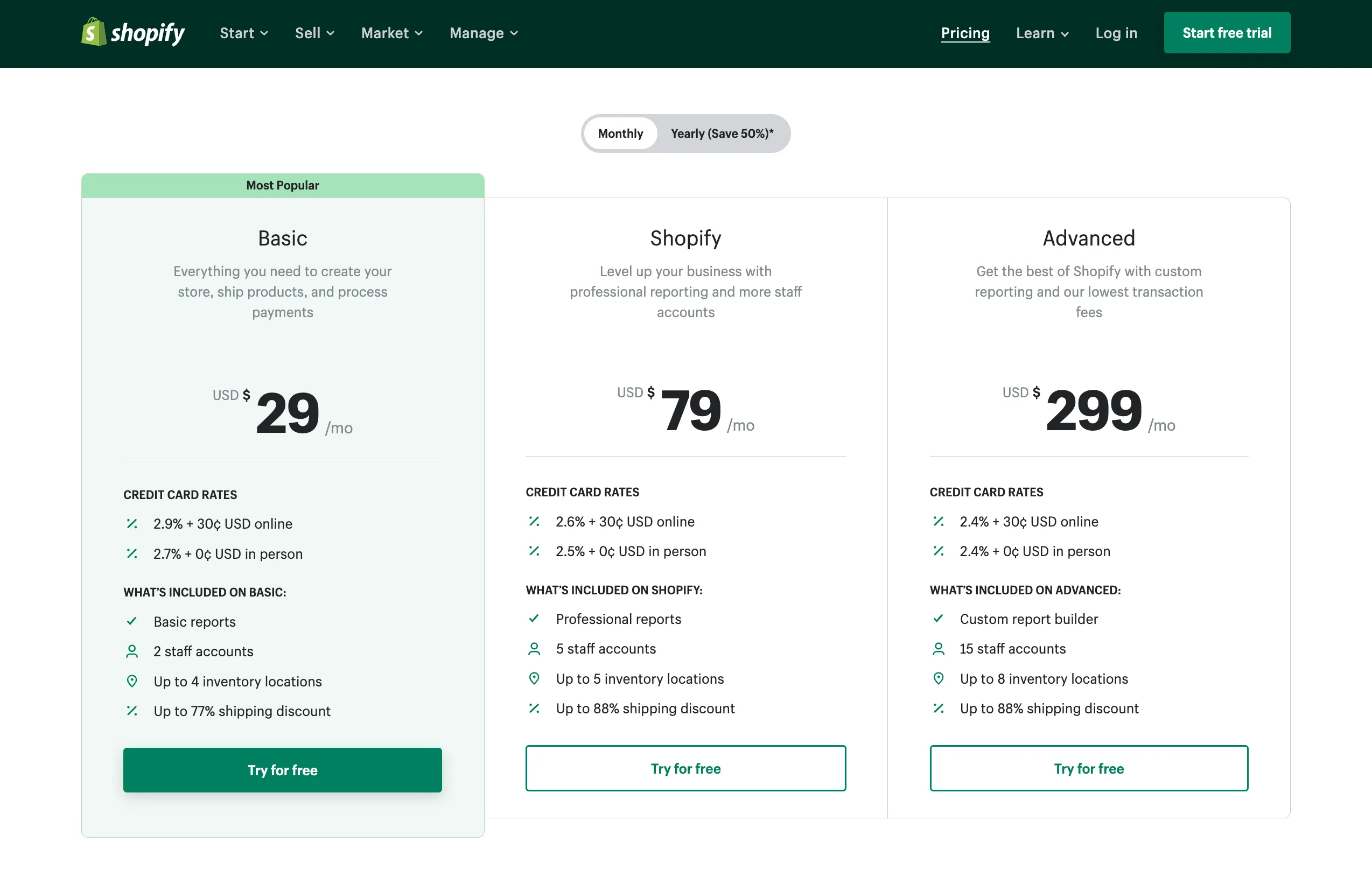Click the percent icon beside Up to 77% shipping discount

[x=131, y=711]
